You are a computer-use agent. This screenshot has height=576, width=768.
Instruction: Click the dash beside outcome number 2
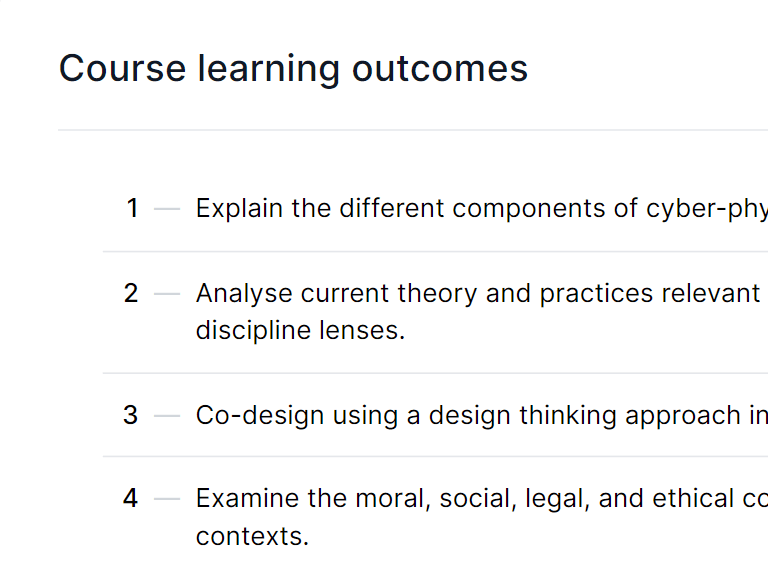tap(167, 294)
